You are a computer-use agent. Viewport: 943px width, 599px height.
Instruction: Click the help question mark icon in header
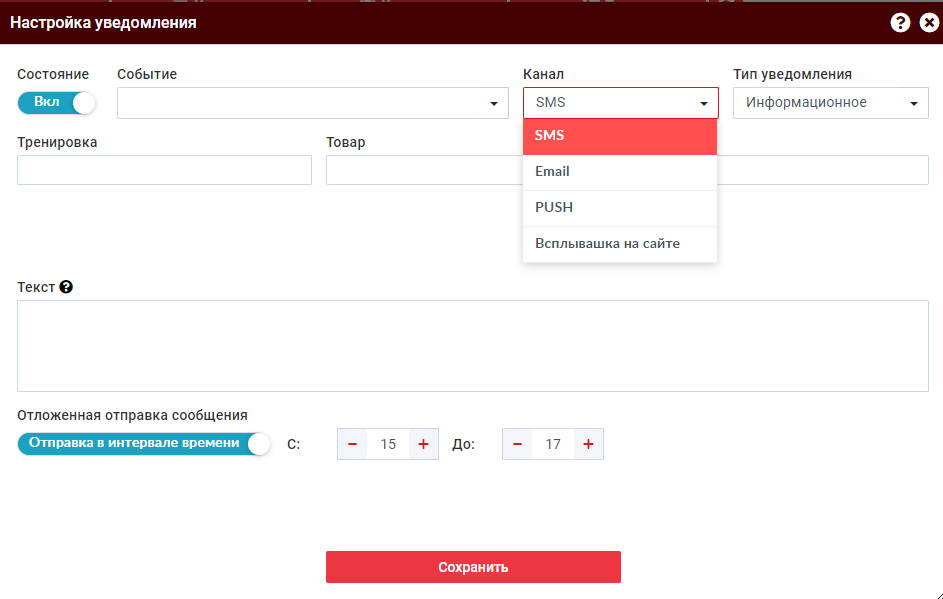point(900,23)
